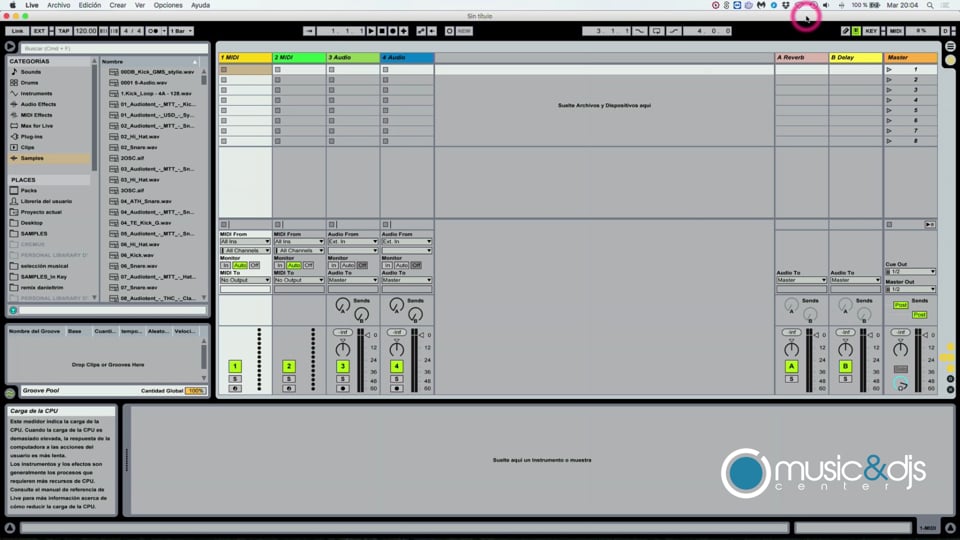Open track 4 Audio To Master dropdown
The width and height of the screenshot is (960, 540).
(x=407, y=280)
